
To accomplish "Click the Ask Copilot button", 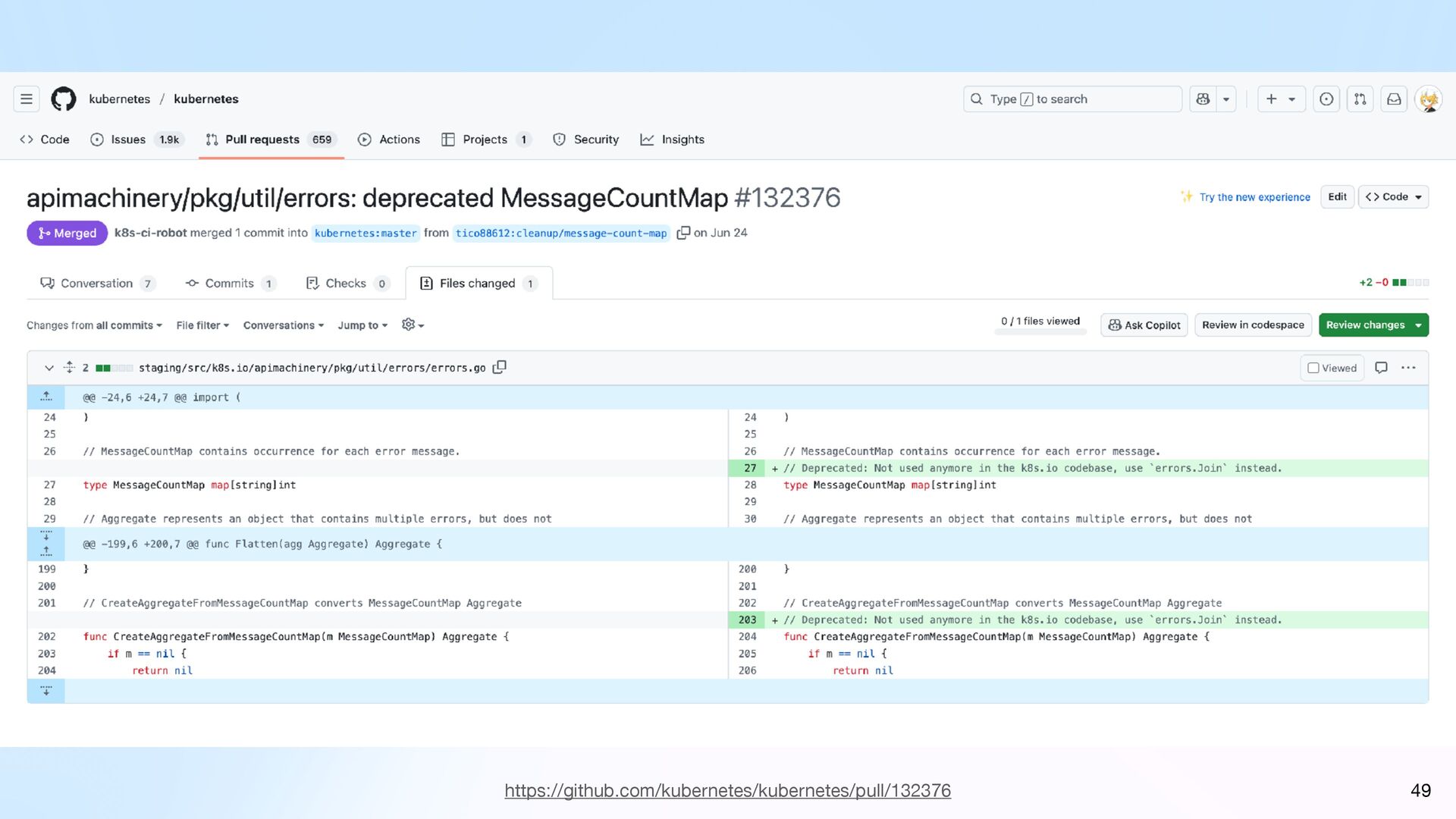I will pyautogui.click(x=1144, y=325).
